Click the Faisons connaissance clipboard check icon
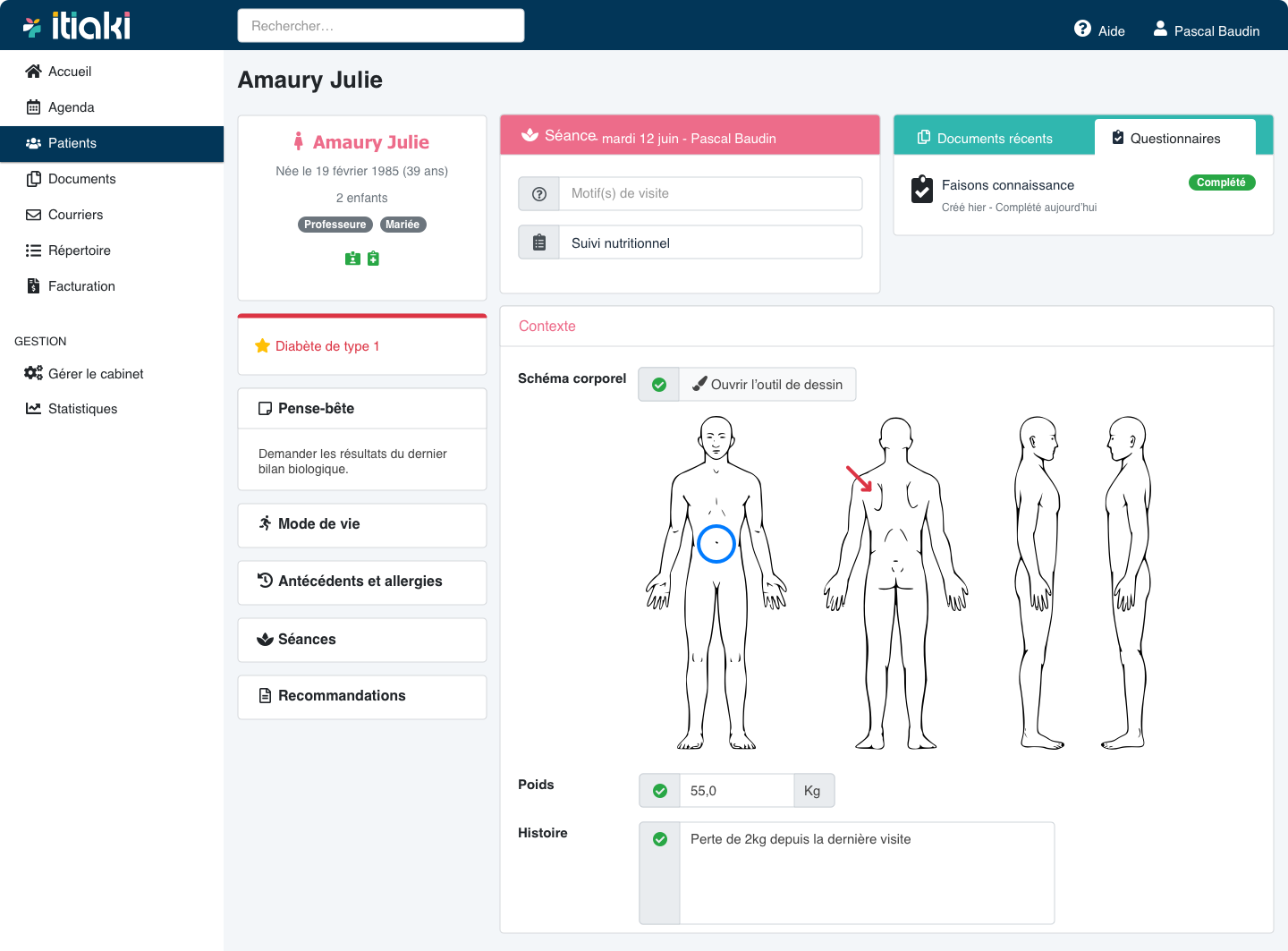1288x951 pixels. 921,190
